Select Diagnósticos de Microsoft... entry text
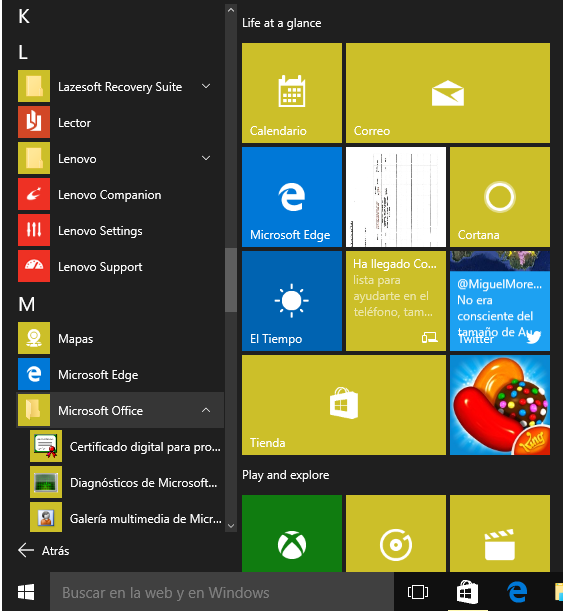The image size is (563, 611). tap(144, 483)
